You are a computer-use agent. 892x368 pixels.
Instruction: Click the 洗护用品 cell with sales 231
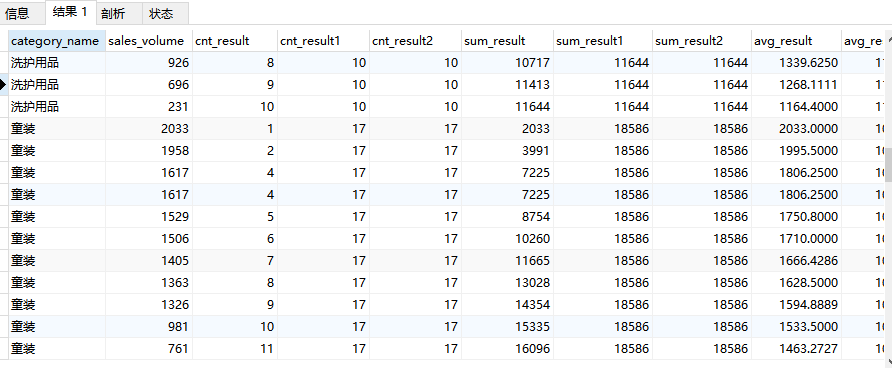(57, 107)
